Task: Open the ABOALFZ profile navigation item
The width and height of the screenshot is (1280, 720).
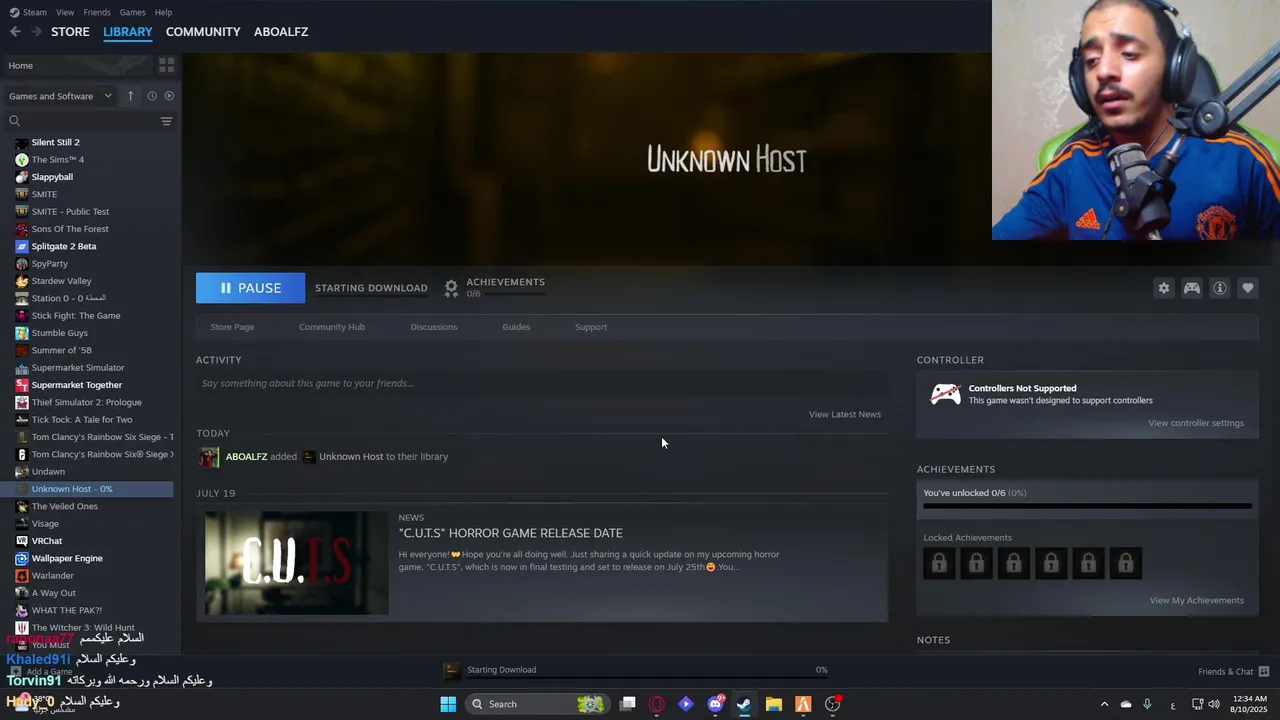Action: coord(281,32)
